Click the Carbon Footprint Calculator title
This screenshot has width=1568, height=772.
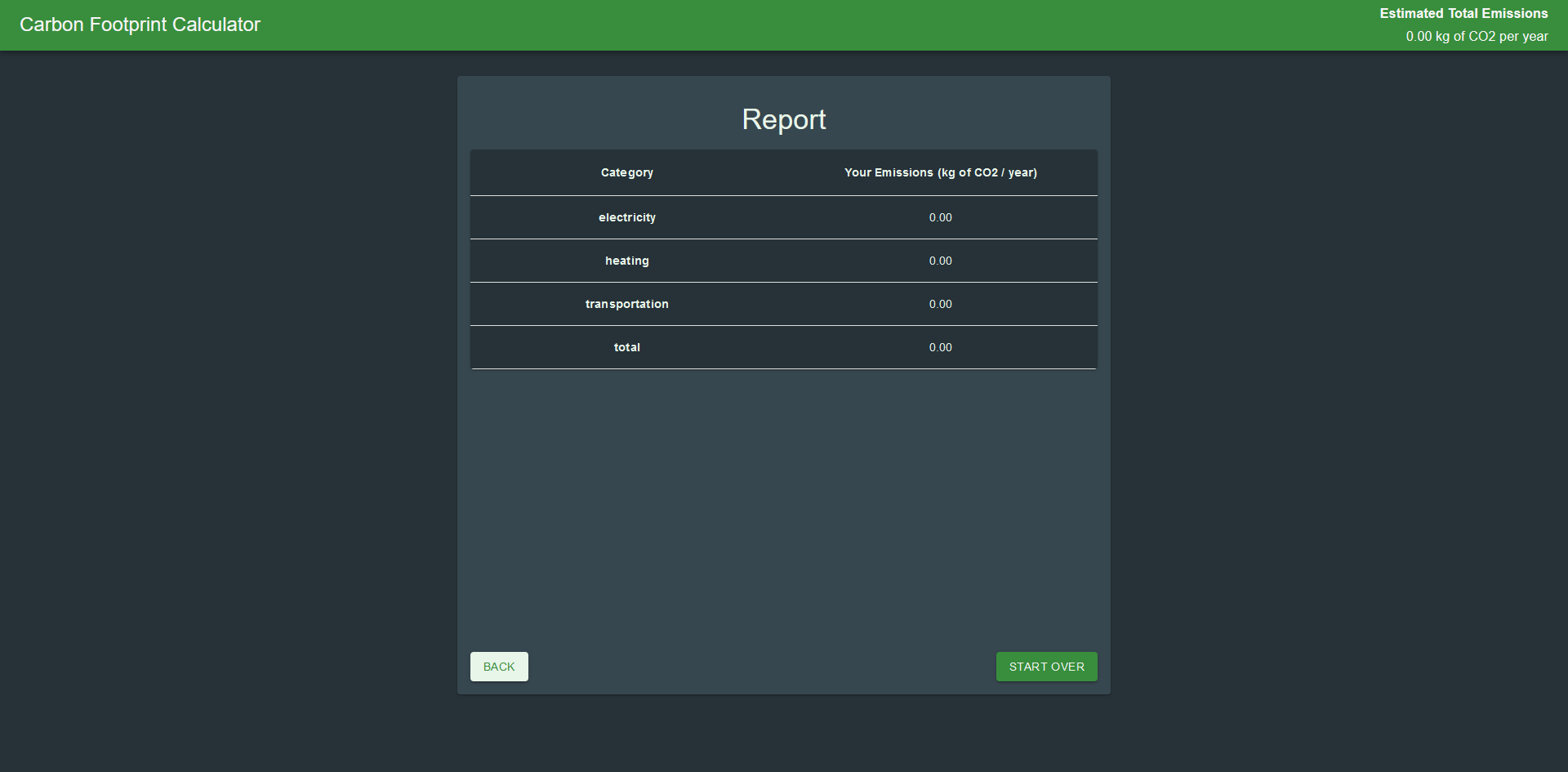(x=139, y=25)
